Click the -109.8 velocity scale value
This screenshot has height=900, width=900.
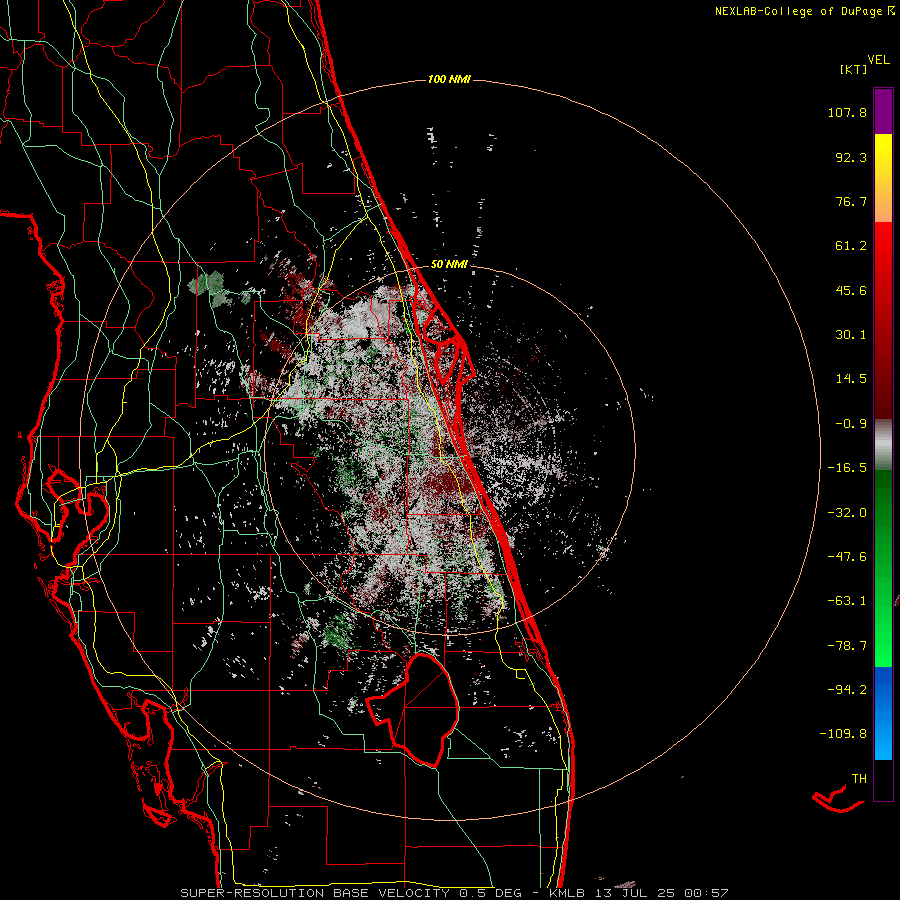(843, 734)
